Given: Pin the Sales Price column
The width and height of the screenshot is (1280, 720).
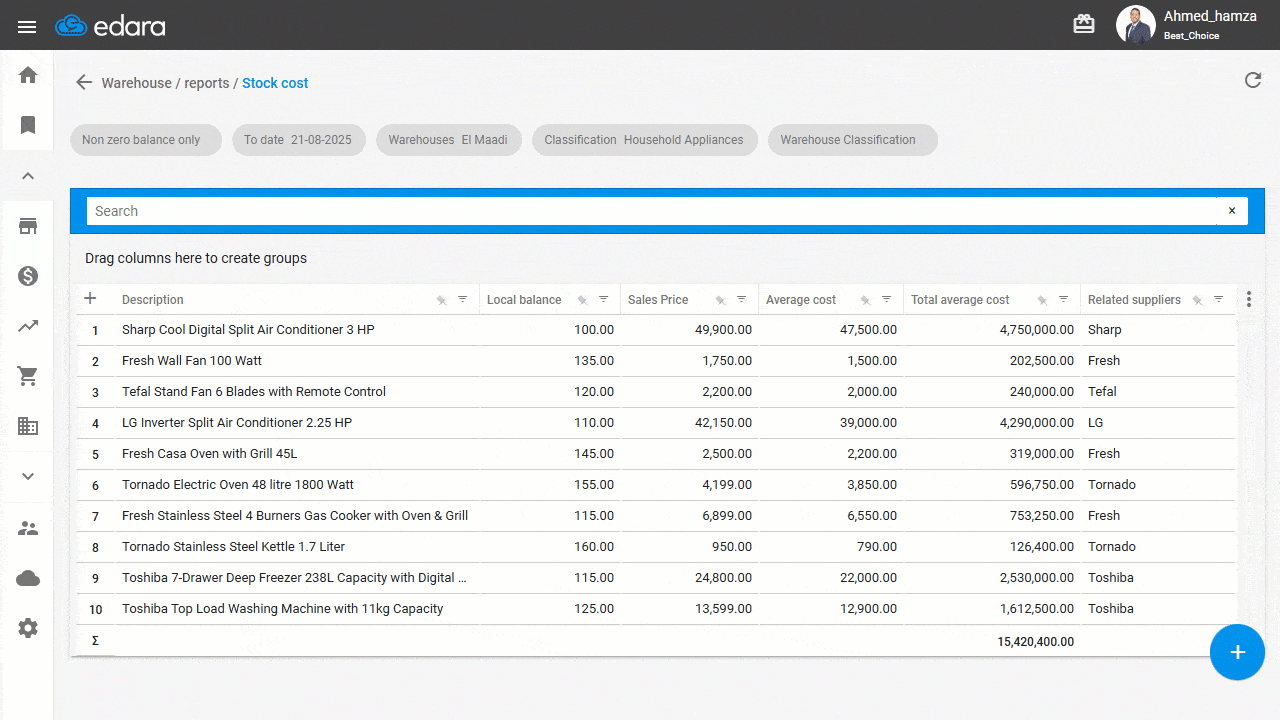Looking at the screenshot, I should point(720,300).
